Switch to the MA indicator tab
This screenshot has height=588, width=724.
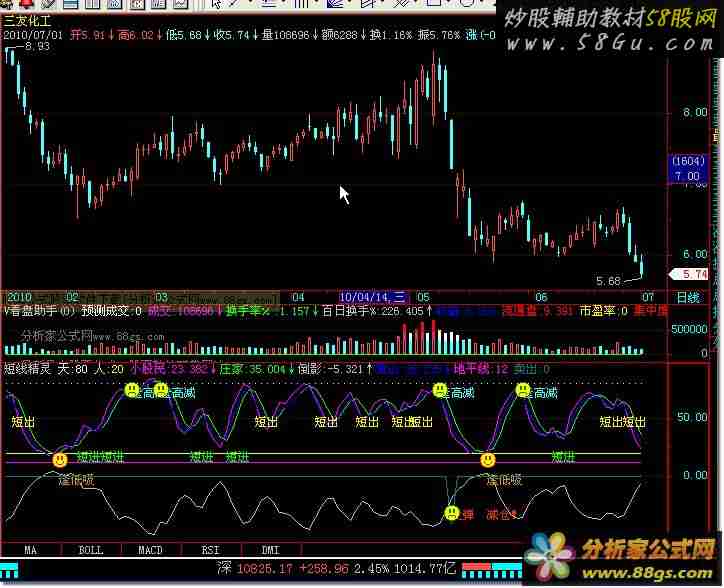click(x=30, y=550)
